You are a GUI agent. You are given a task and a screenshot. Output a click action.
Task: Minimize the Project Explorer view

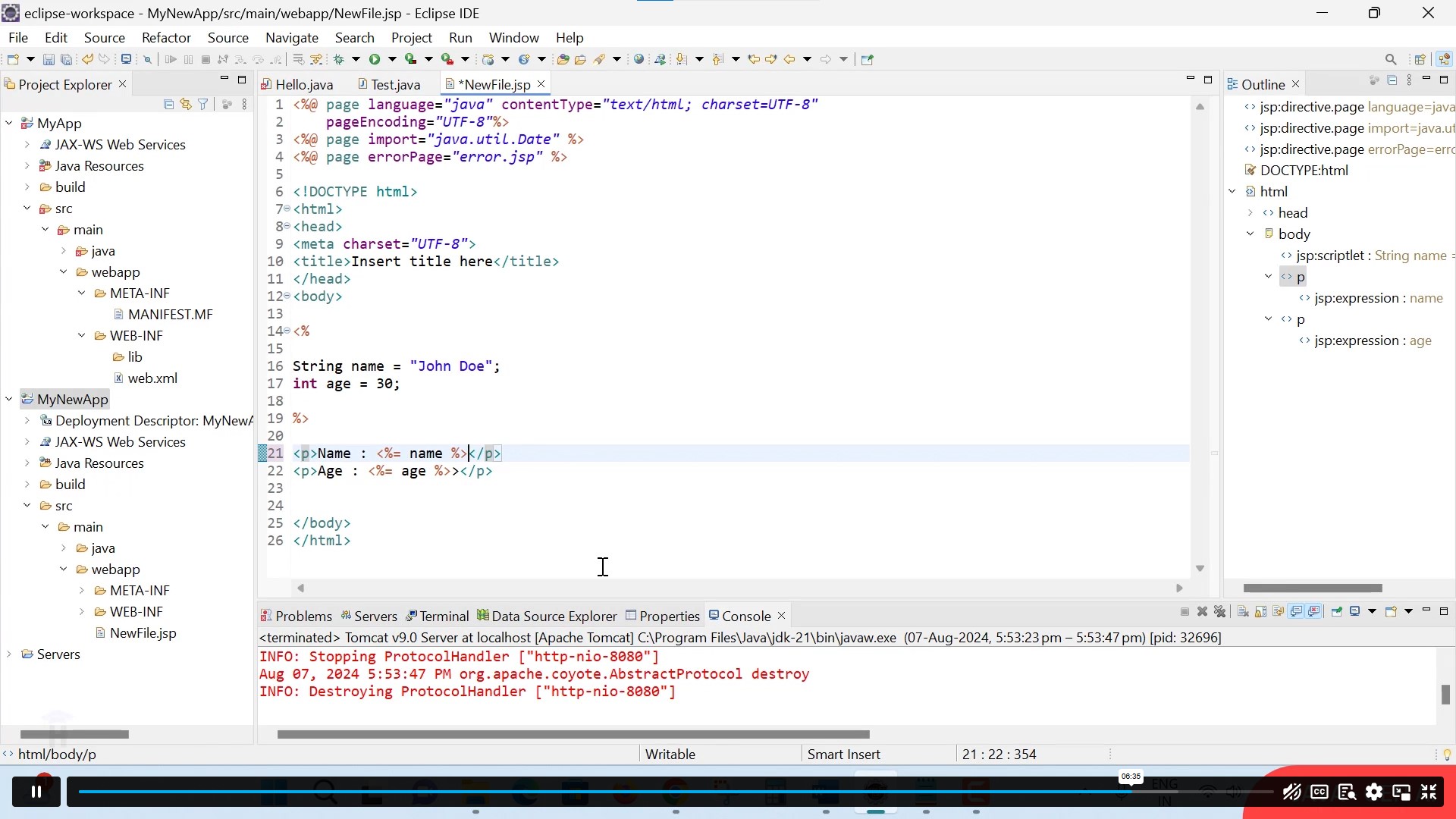click(224, 79)
